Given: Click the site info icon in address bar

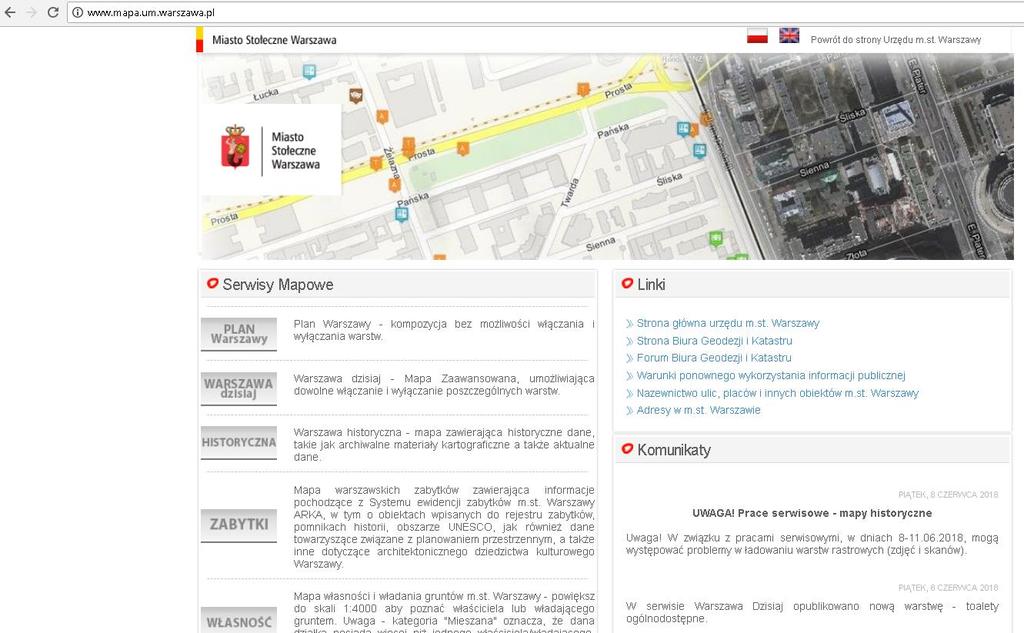Looking at the screenshot, I should 78,12.
